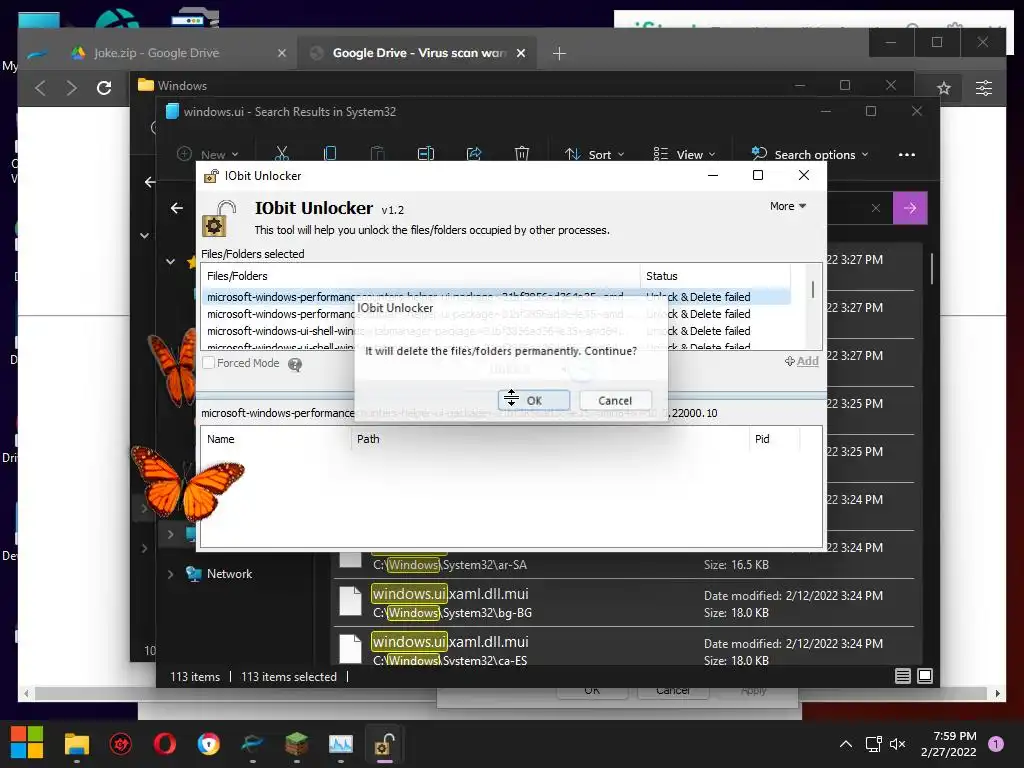Go back in the browser

40,88
